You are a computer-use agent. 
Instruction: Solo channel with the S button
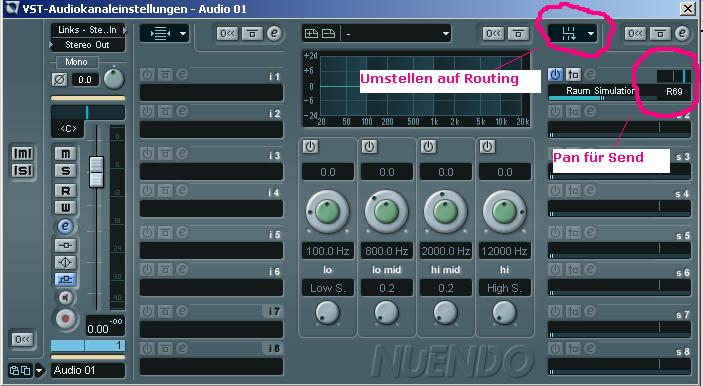click(65, 171)
